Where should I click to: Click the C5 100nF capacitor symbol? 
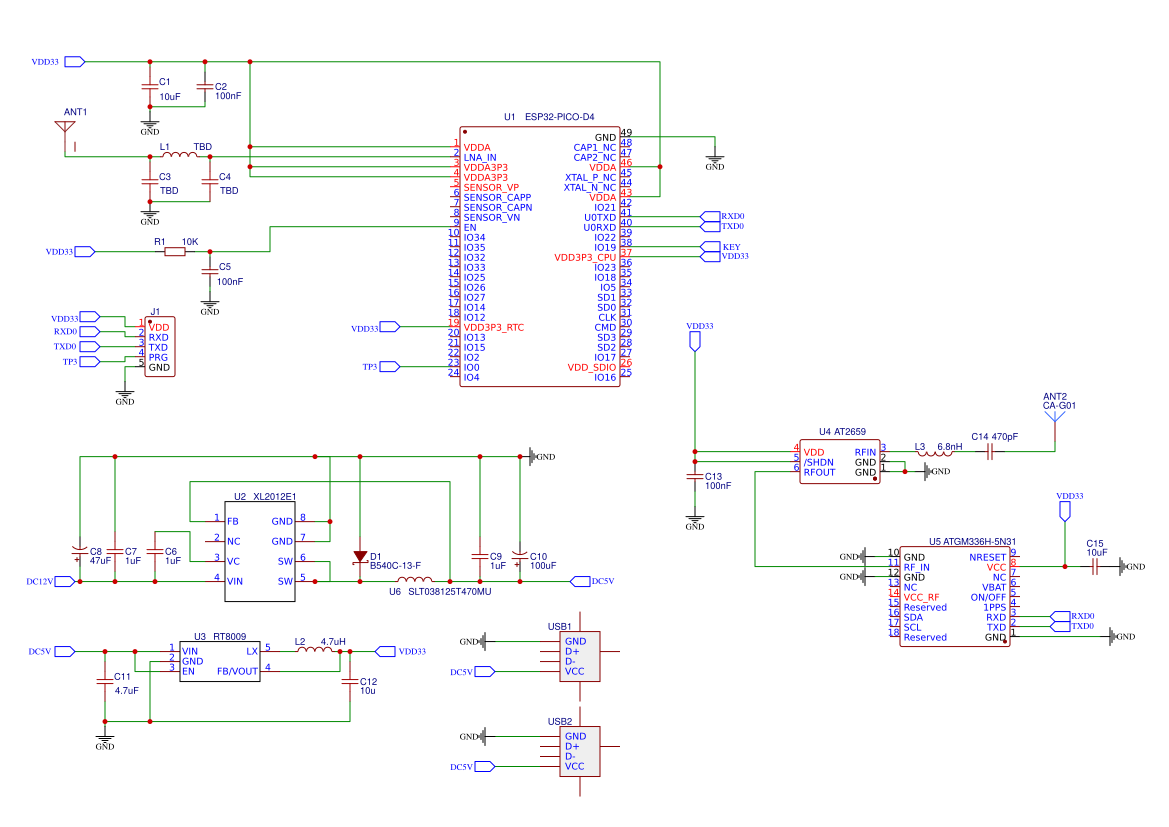209,272
